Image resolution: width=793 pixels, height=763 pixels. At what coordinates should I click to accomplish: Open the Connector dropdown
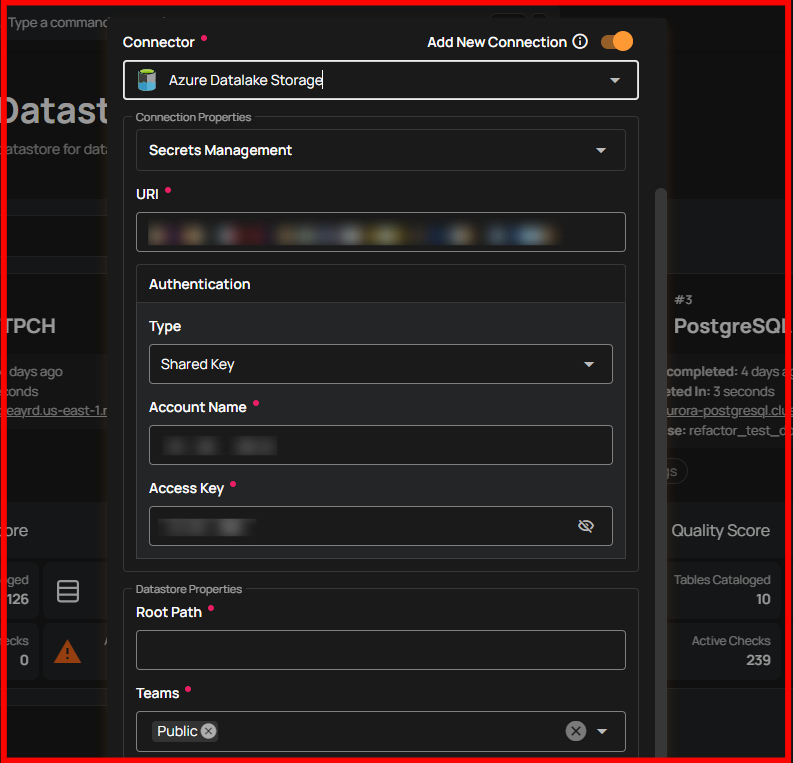[x=615, y=80]
